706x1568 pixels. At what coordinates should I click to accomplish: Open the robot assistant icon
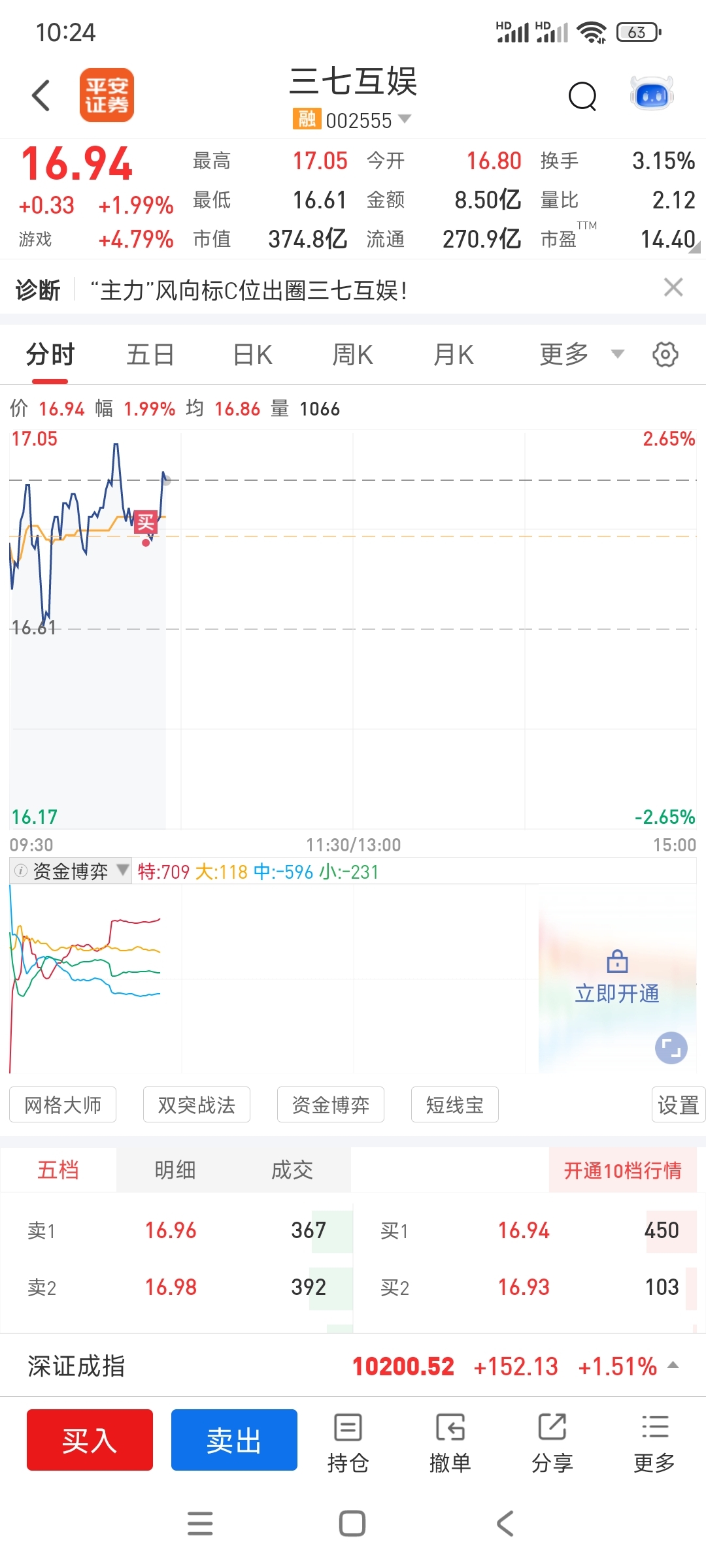coord(652,94)
